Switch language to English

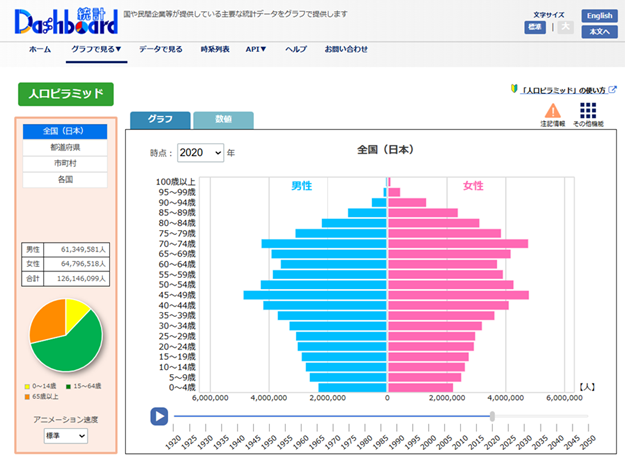pyautogui.click(x=599, y=16)
